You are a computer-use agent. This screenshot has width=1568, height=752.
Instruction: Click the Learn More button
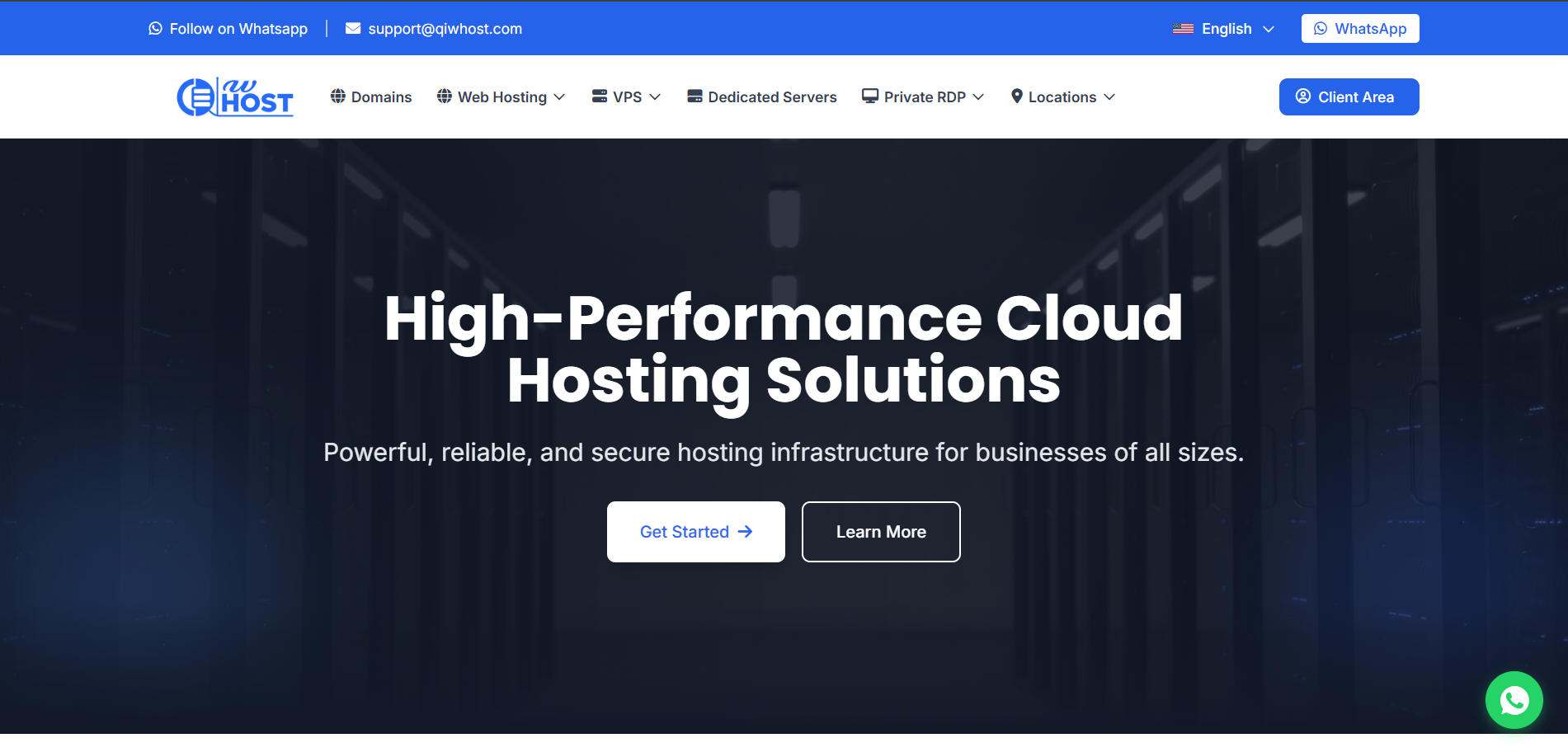point(881,532)
